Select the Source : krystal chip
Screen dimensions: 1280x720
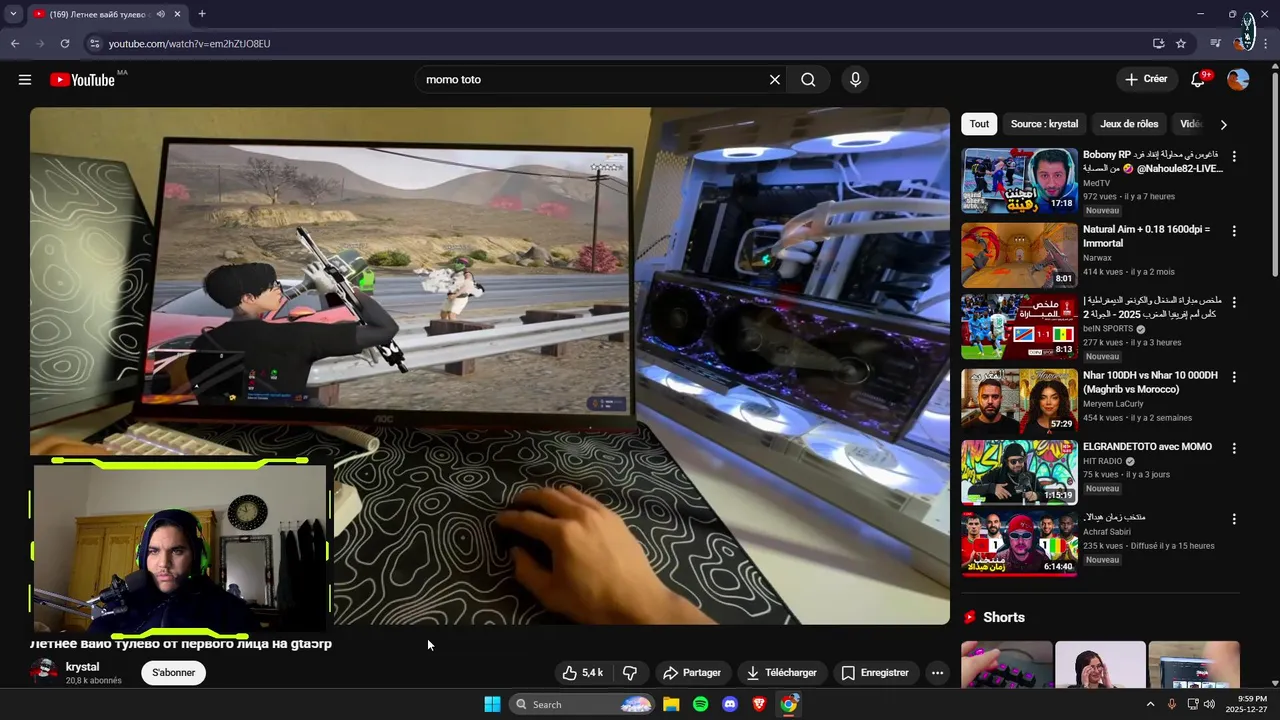1044,124
